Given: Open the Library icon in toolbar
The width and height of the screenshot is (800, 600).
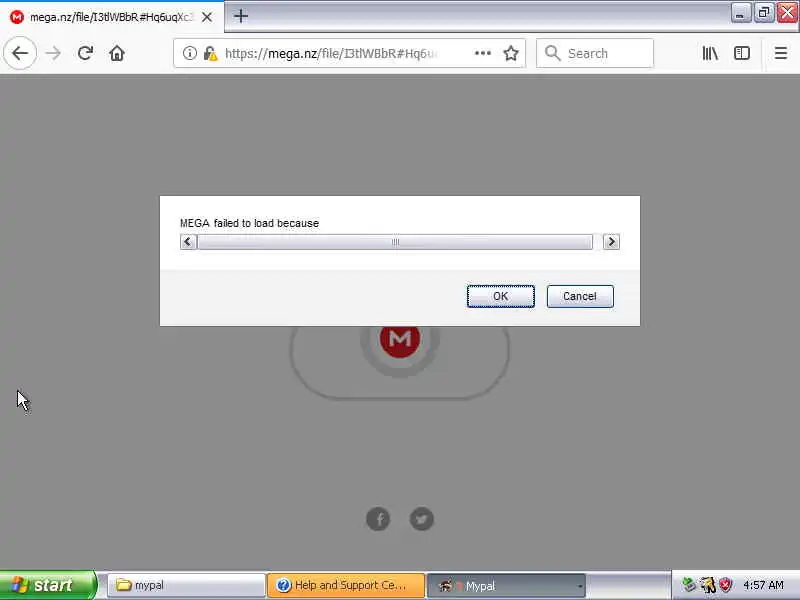Looking at the screenshot, I should [710, 53].
